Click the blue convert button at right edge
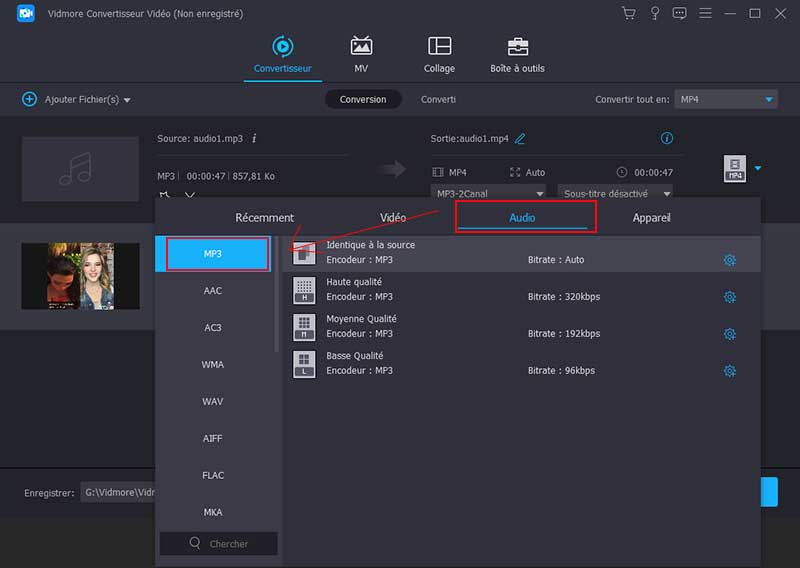The height and width of the screenshot is (568, 800). click(769, 492)
